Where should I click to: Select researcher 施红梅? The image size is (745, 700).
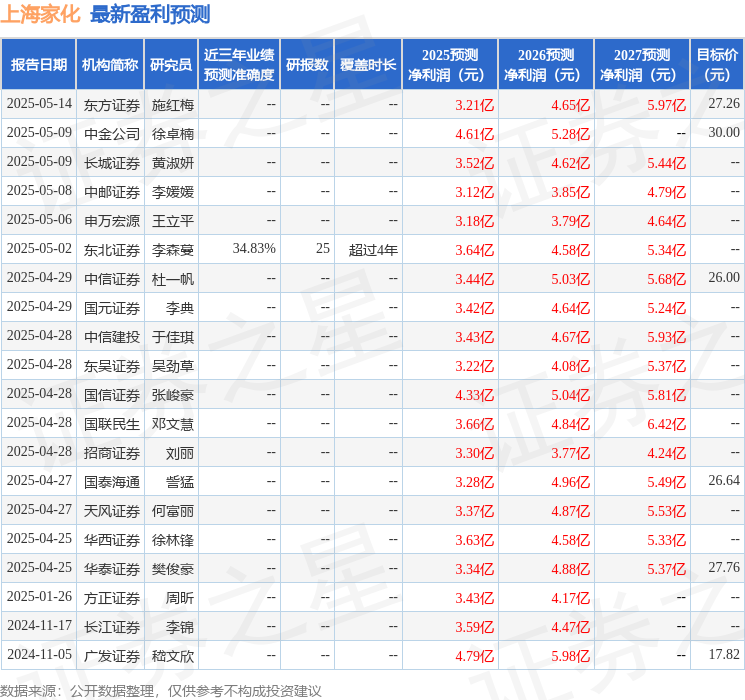(173, 105)
